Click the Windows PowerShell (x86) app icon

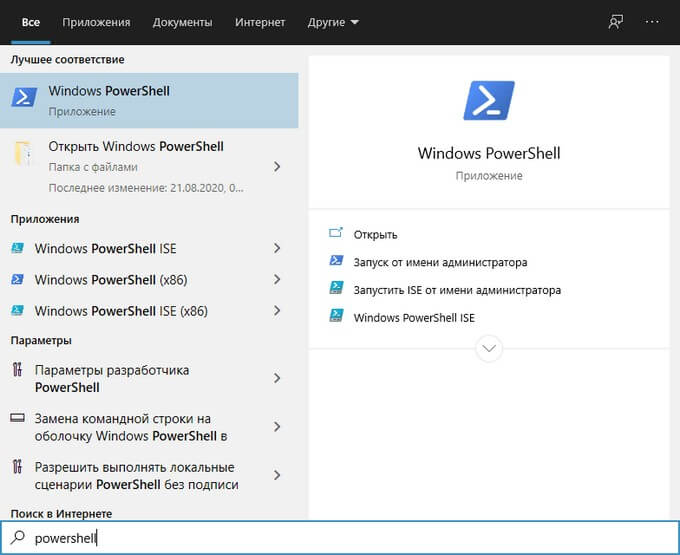pyautogui.click(x=17, y=280)
